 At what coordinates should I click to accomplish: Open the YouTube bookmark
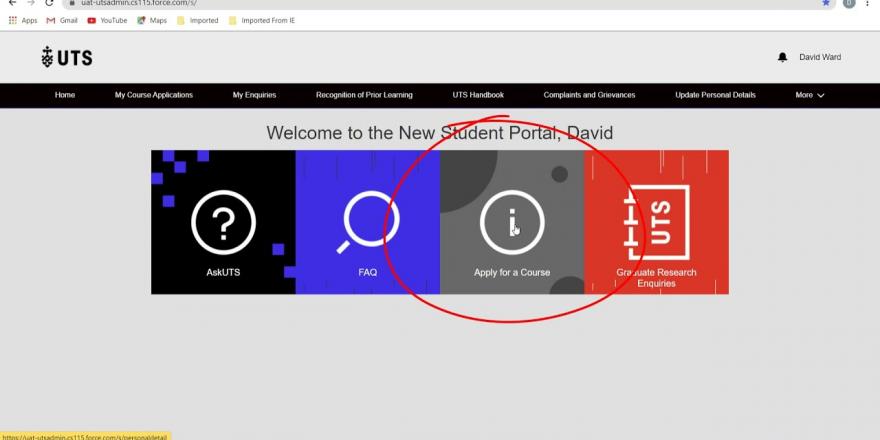point(107,21)
